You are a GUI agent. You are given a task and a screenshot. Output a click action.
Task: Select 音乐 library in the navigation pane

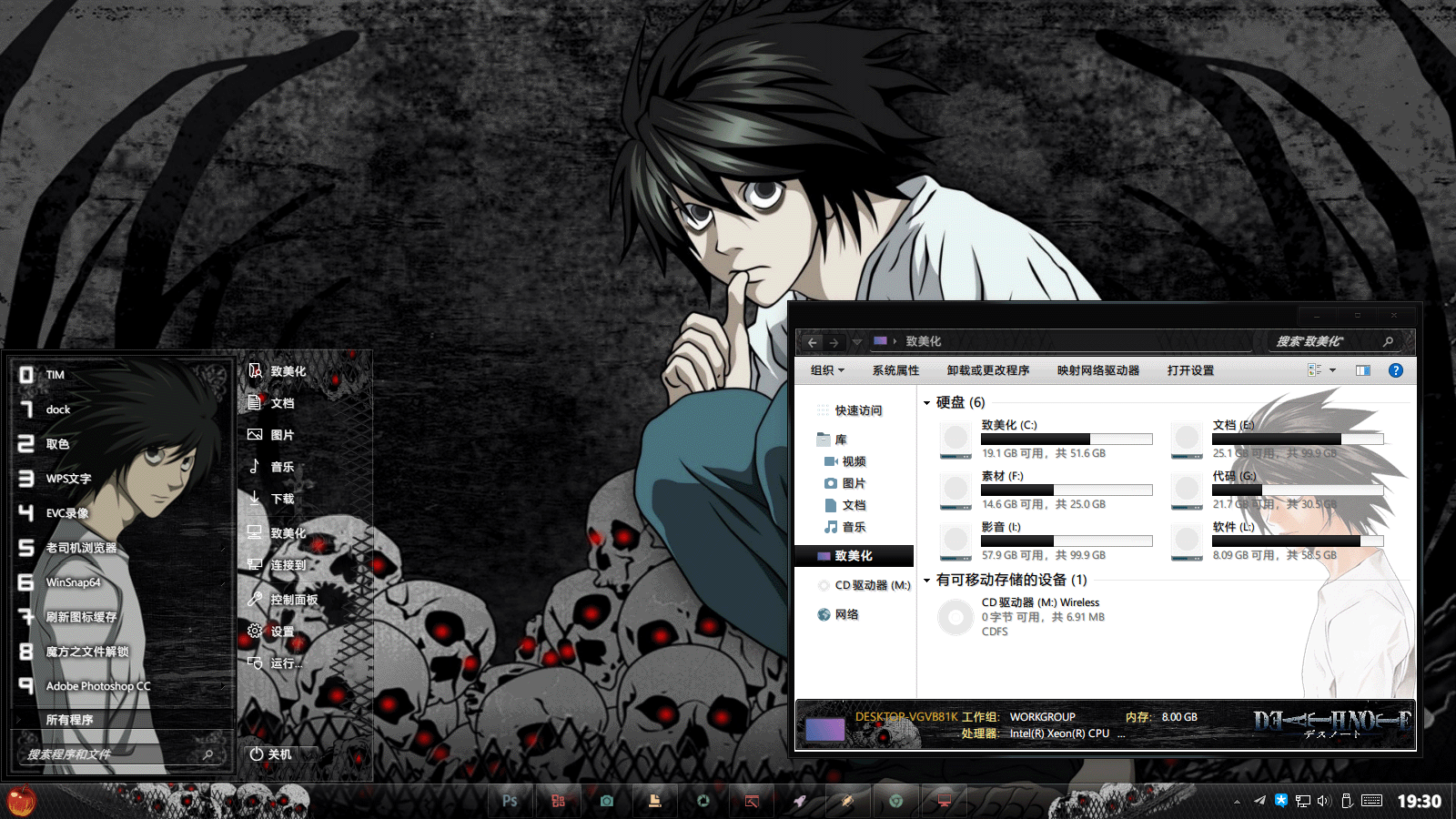click(x=844, y=527)
